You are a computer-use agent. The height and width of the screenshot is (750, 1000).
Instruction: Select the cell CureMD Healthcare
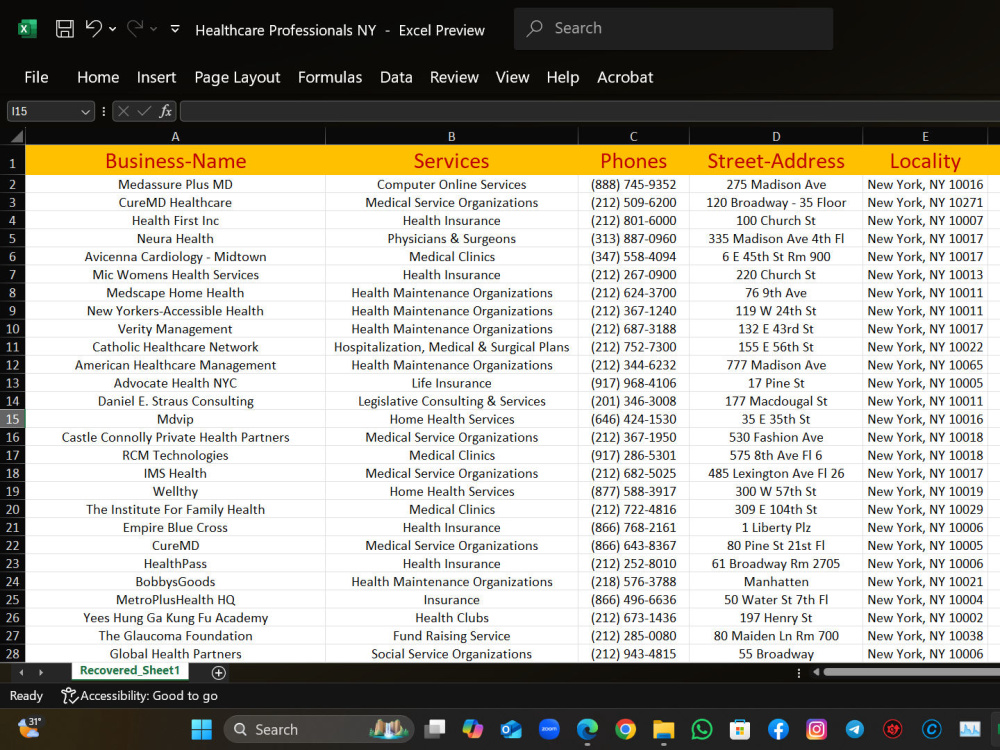click(x=175, y=202)
